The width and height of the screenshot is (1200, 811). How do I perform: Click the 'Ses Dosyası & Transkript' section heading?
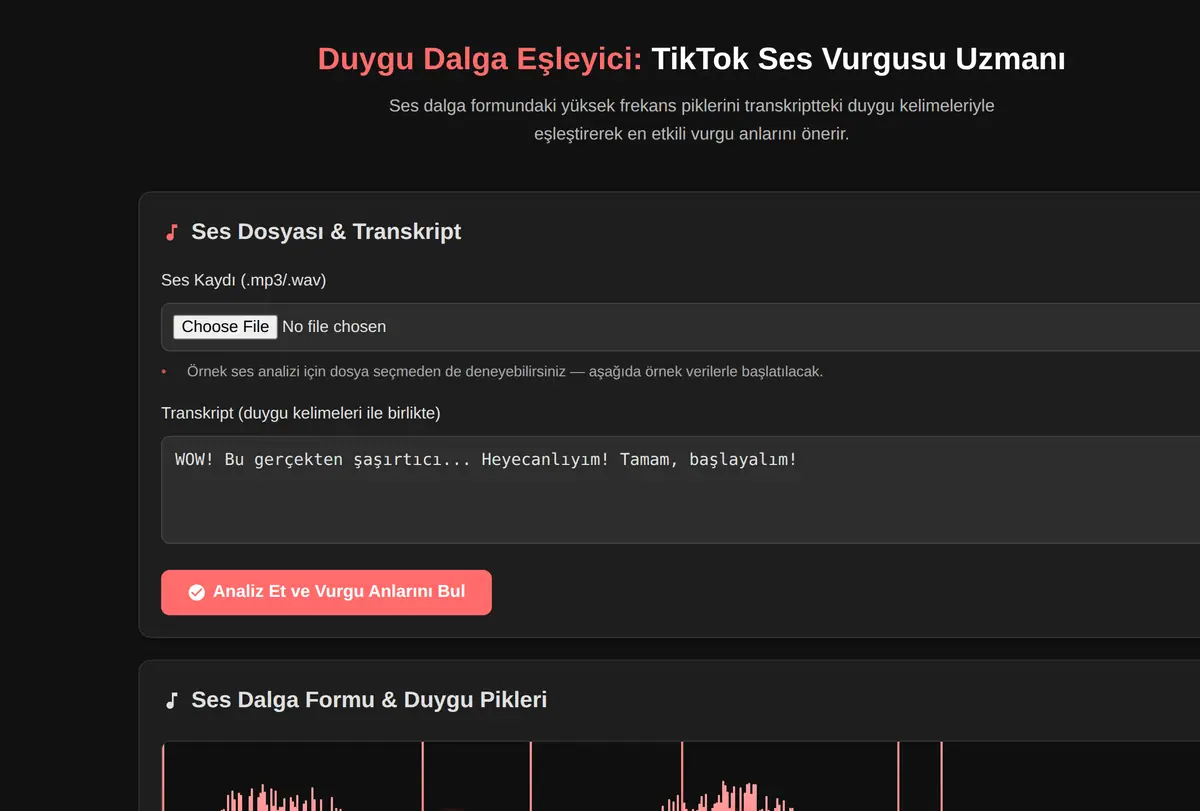(x=326, y=232)
